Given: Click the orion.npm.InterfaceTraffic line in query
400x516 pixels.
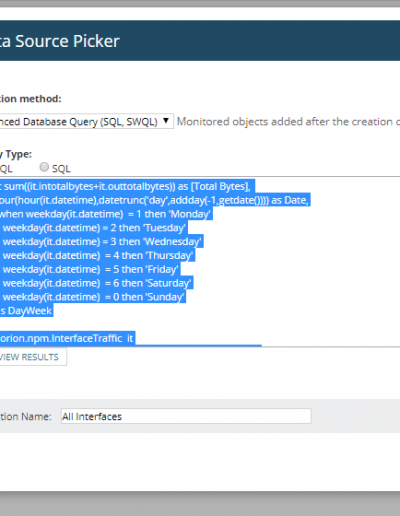Looking at the screenshot, I should (67, 339).
